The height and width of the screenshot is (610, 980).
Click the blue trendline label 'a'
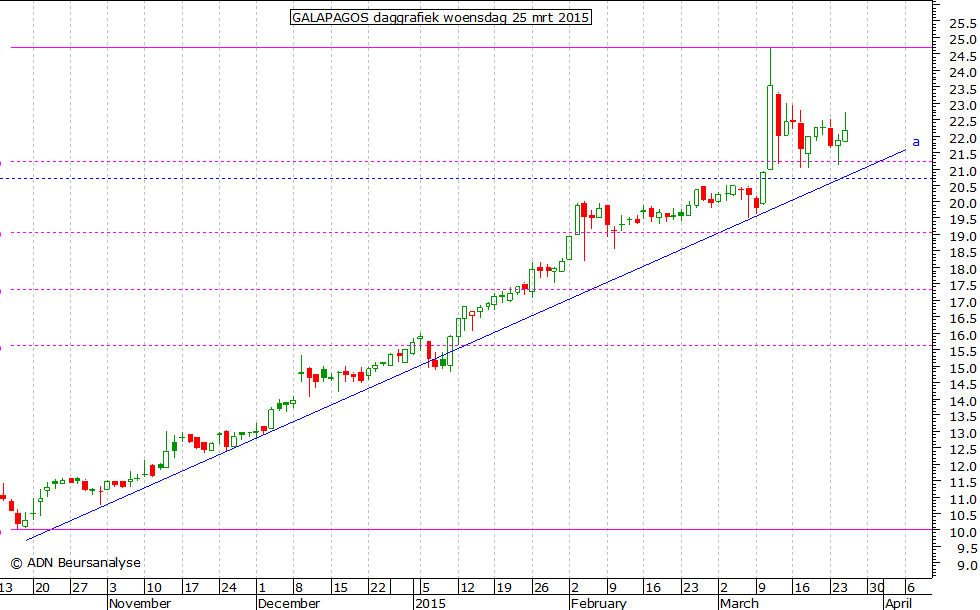(x=916, y=142)
